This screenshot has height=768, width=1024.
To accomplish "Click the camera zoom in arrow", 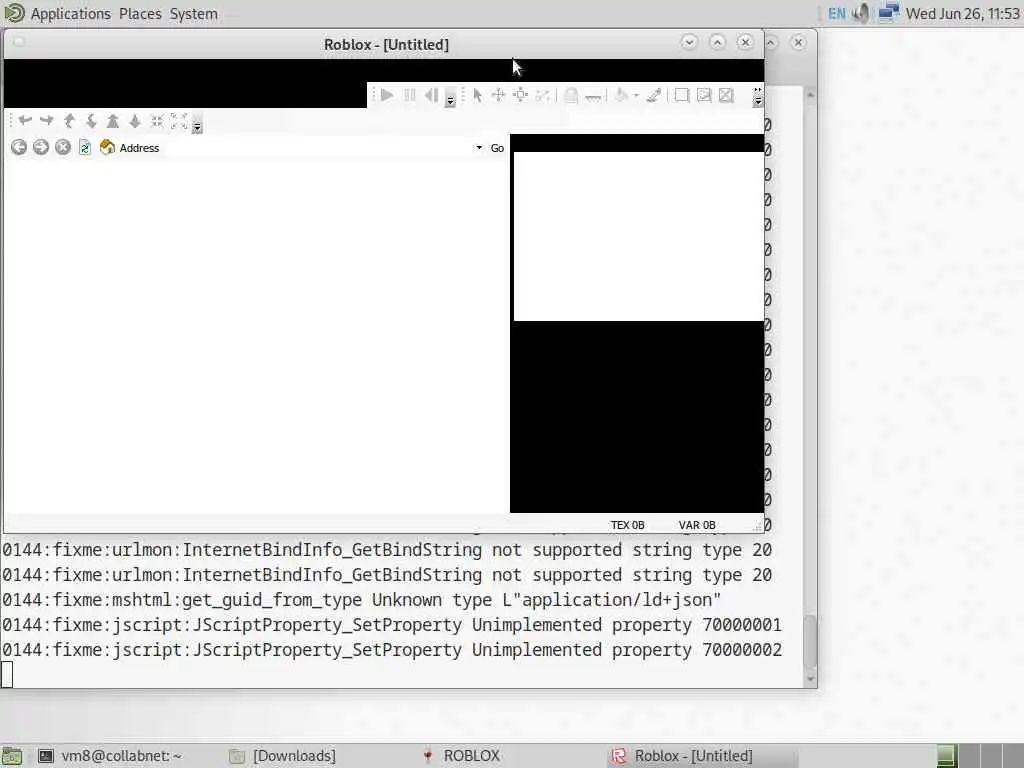I will (113, 121).
